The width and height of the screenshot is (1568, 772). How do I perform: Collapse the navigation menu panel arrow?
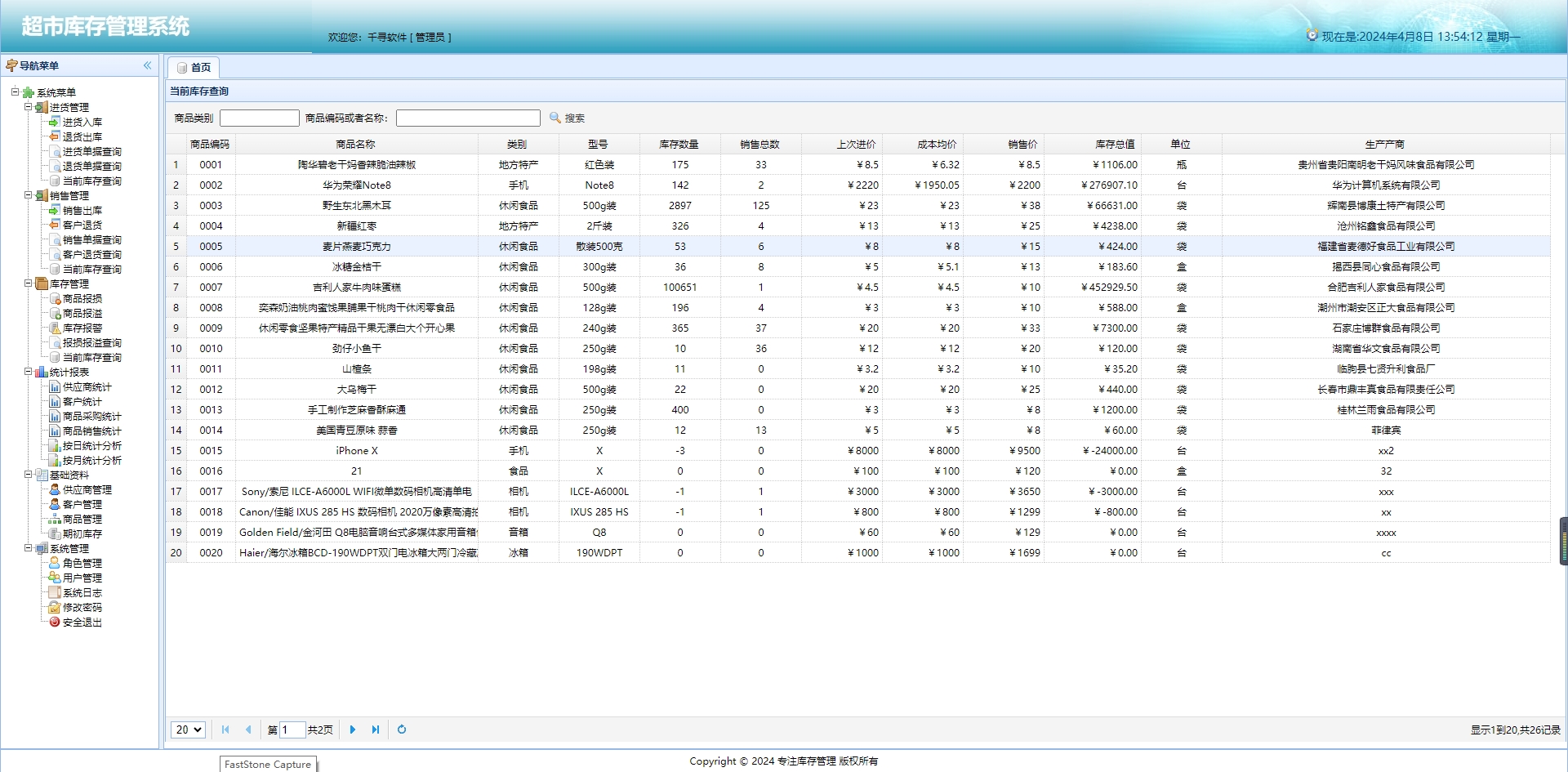(x=148, y=65)
